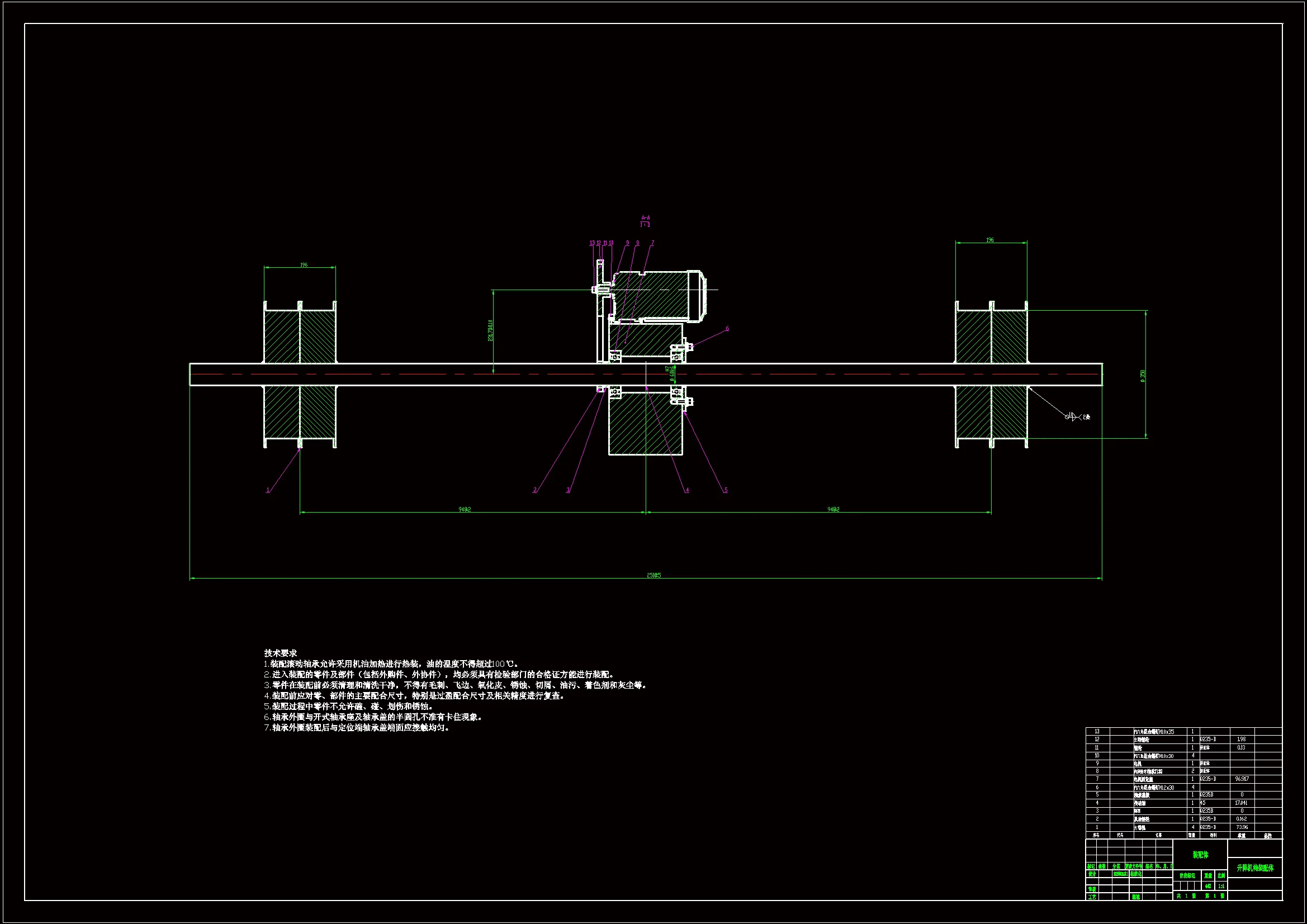
Task: Click part callout number 1 label
Action: click(268, 490)
